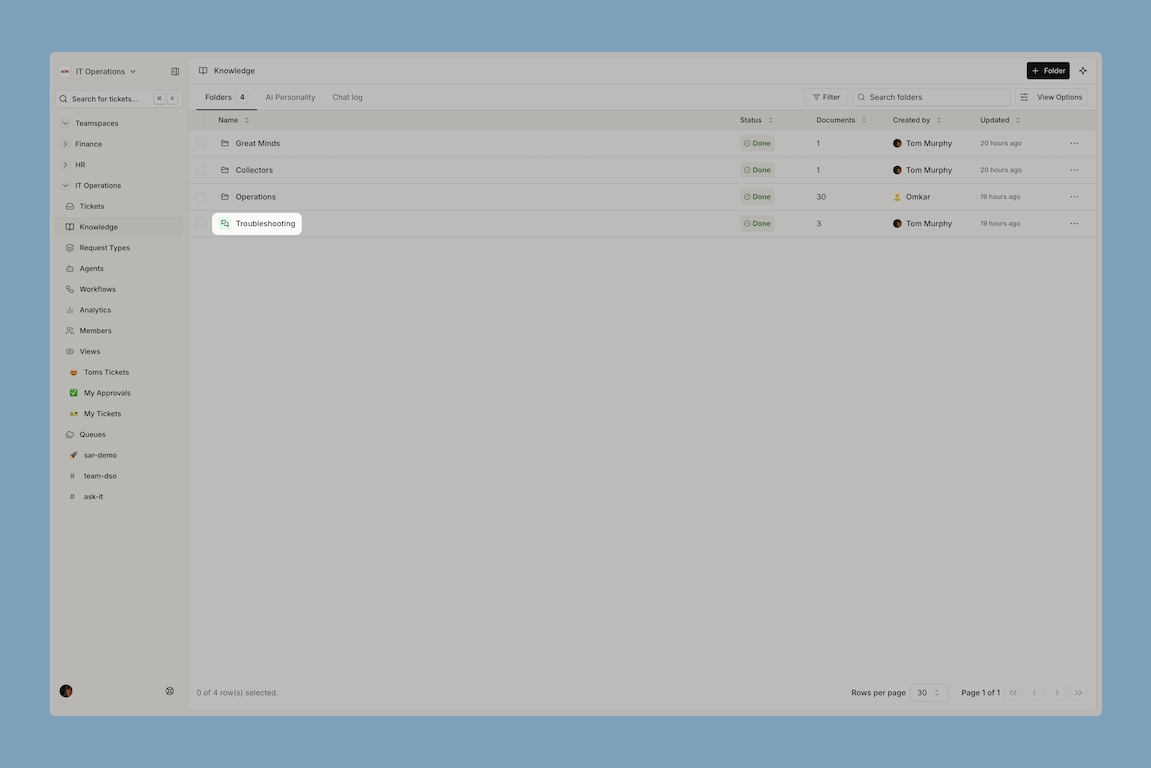Collapse the sidebar panel icon
The height and width of the screenshot is (768, 1151).
175,72
